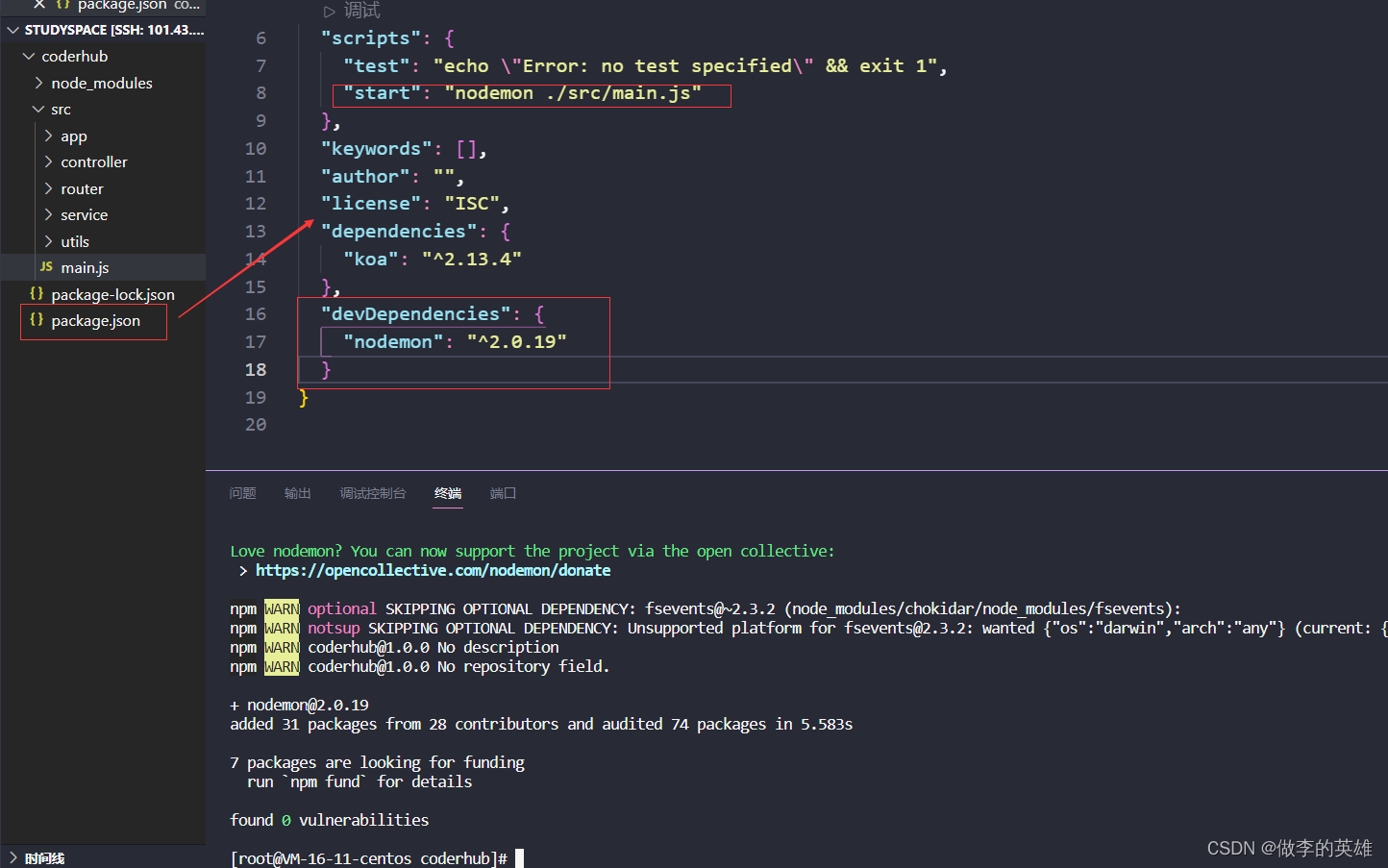The height and width of the screenshot is (868, 1388).
Task: Collapse the coderhub folder chevron
Action: pos(29,57)
